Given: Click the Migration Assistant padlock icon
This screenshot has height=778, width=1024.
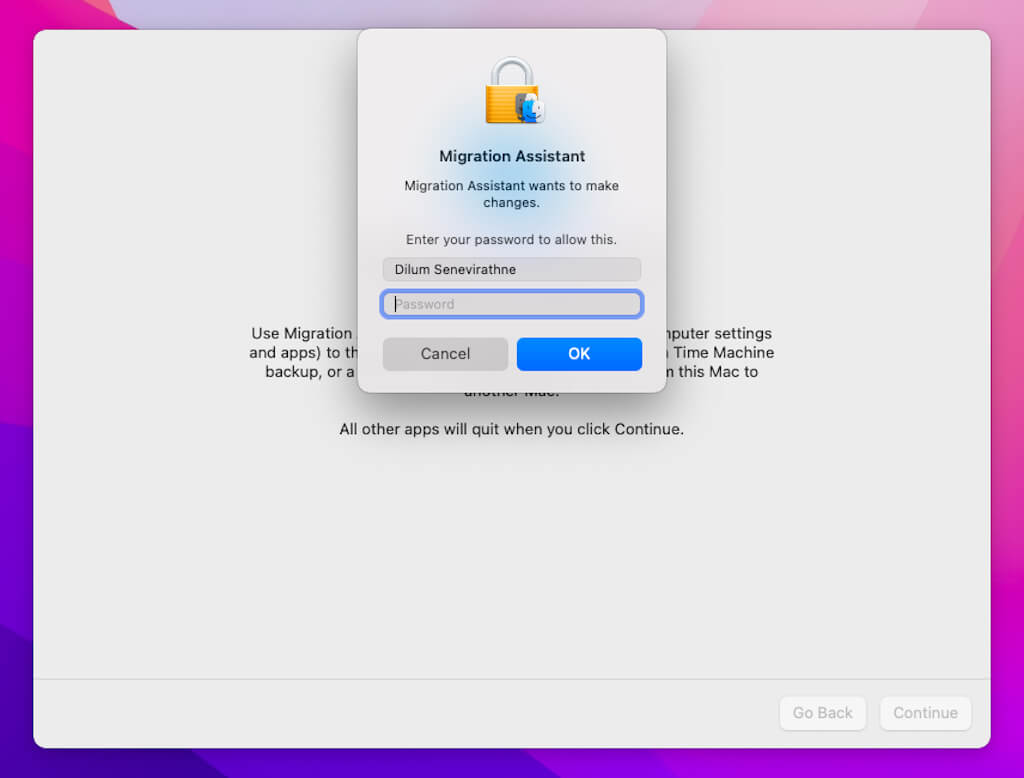Looking at the screenshot, I should (x=513, y=91).
